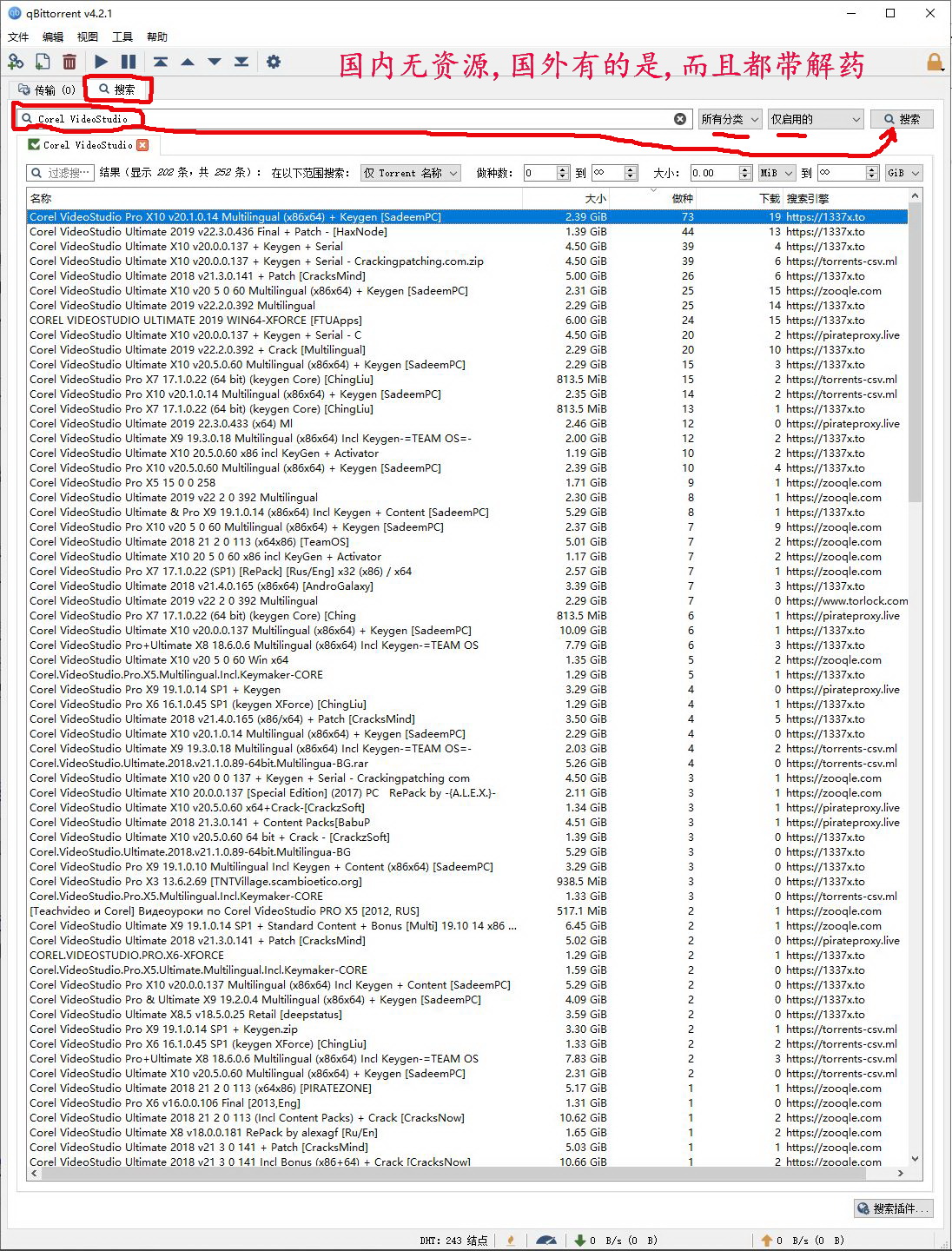The width and height of the screenshot is (952, 1251).
Task: Open the MiB size unit dropdown
Action: pos(777,173)
